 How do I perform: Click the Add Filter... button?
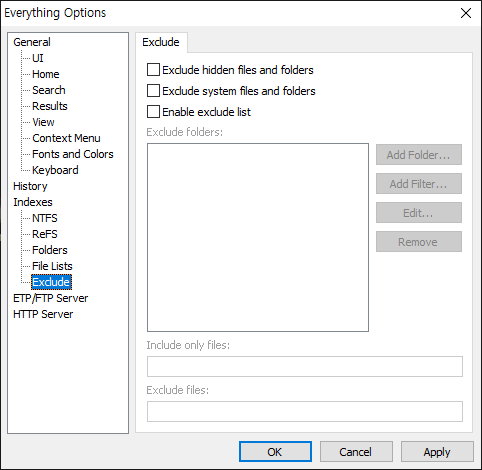click(419, 184)
